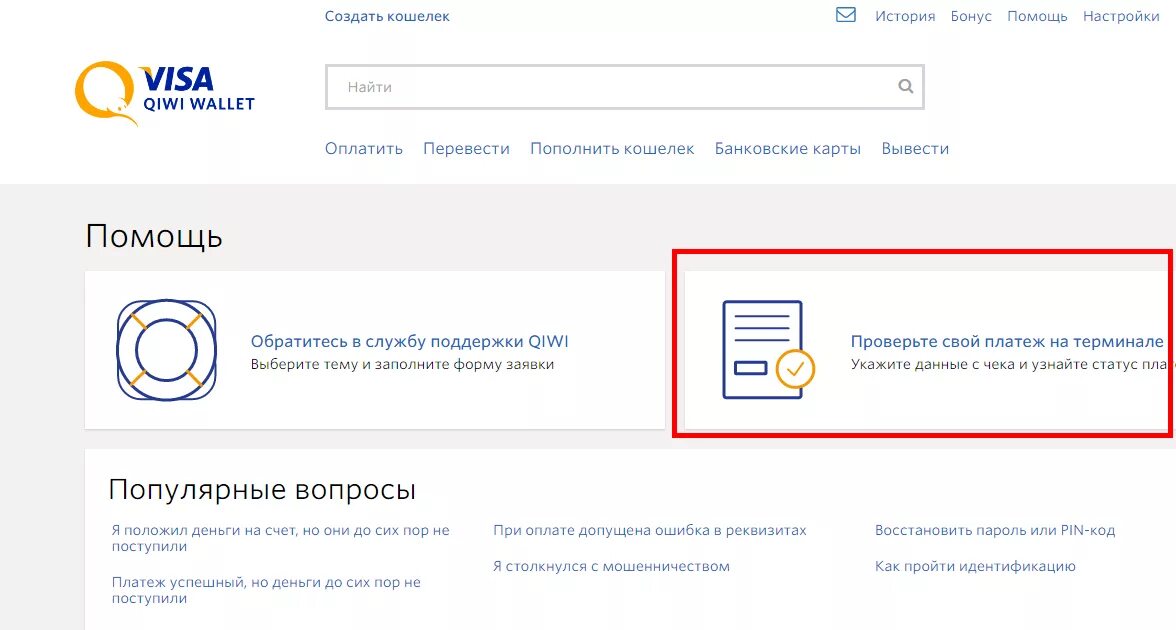
Task: Click the Visa QIWI Wallet logo
Action: point(165,93)
